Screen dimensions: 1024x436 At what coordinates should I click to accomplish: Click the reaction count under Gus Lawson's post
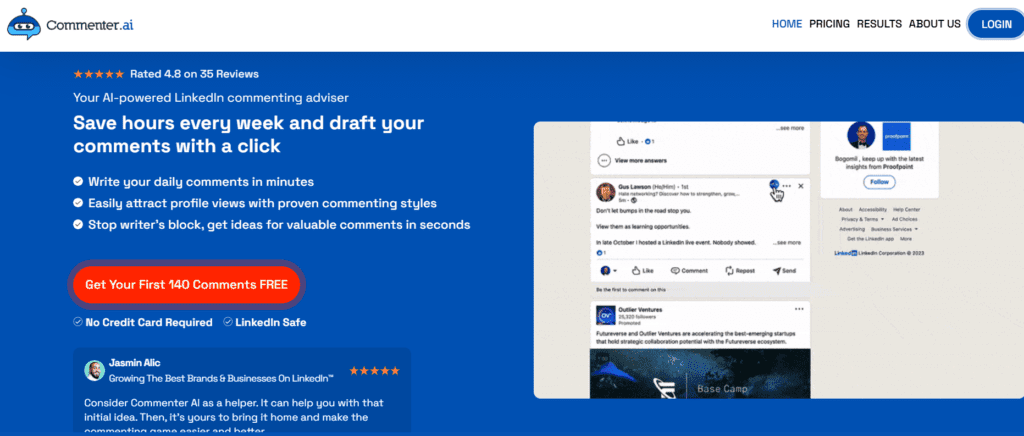601,253
